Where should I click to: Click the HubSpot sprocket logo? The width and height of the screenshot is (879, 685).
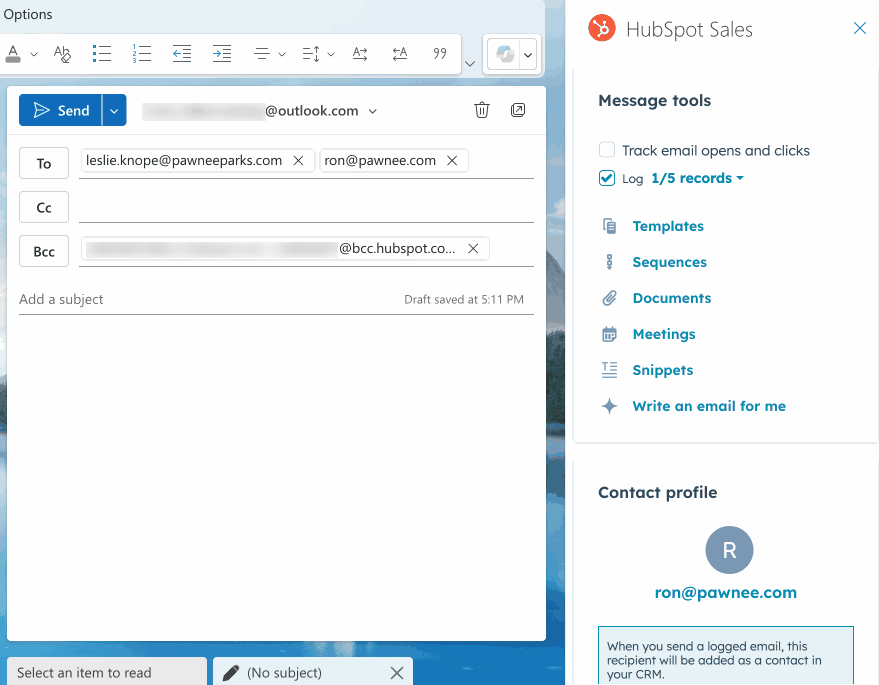tap(602, 28)
